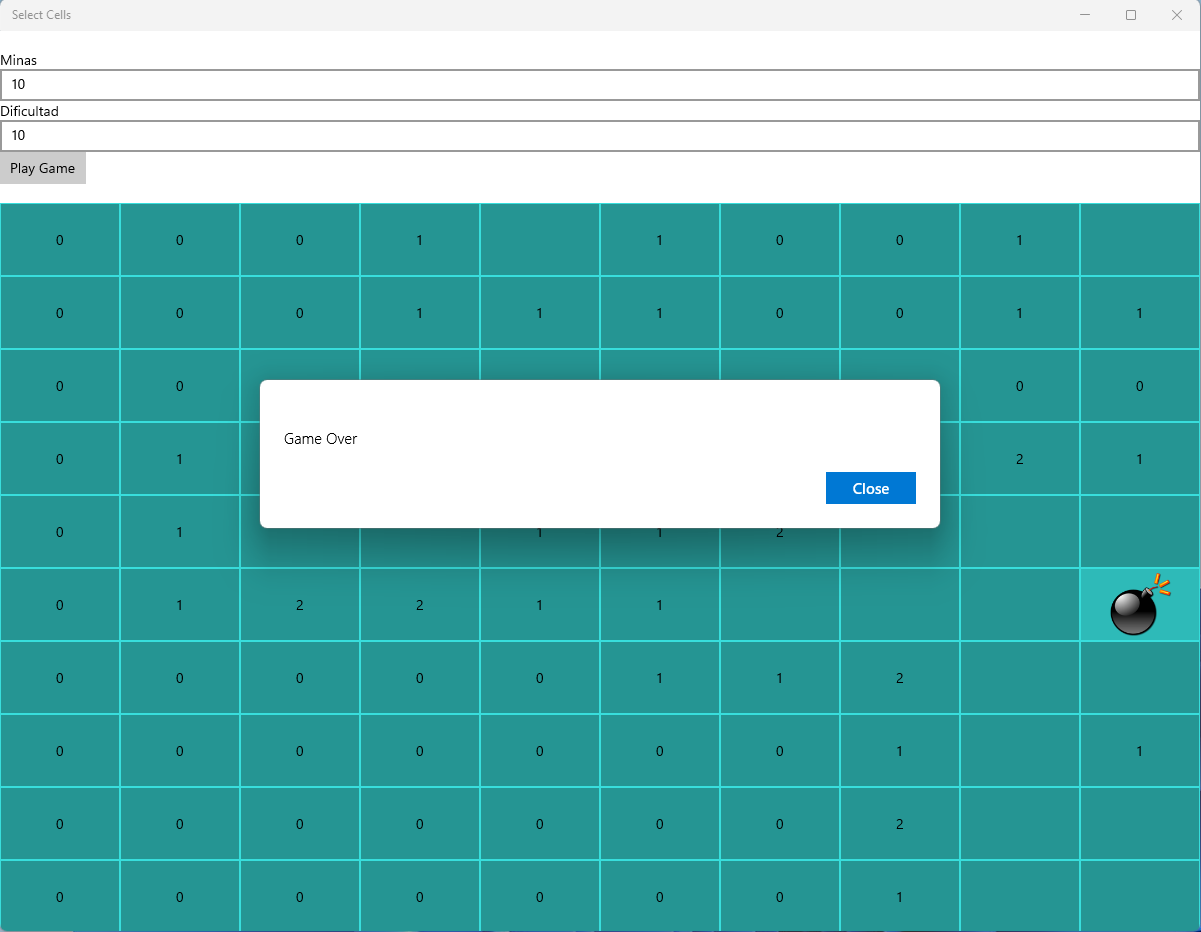The image size is (1201, 932).
Task: Select the top-left corner cell showing 0
Action: (x=60, y=240)
